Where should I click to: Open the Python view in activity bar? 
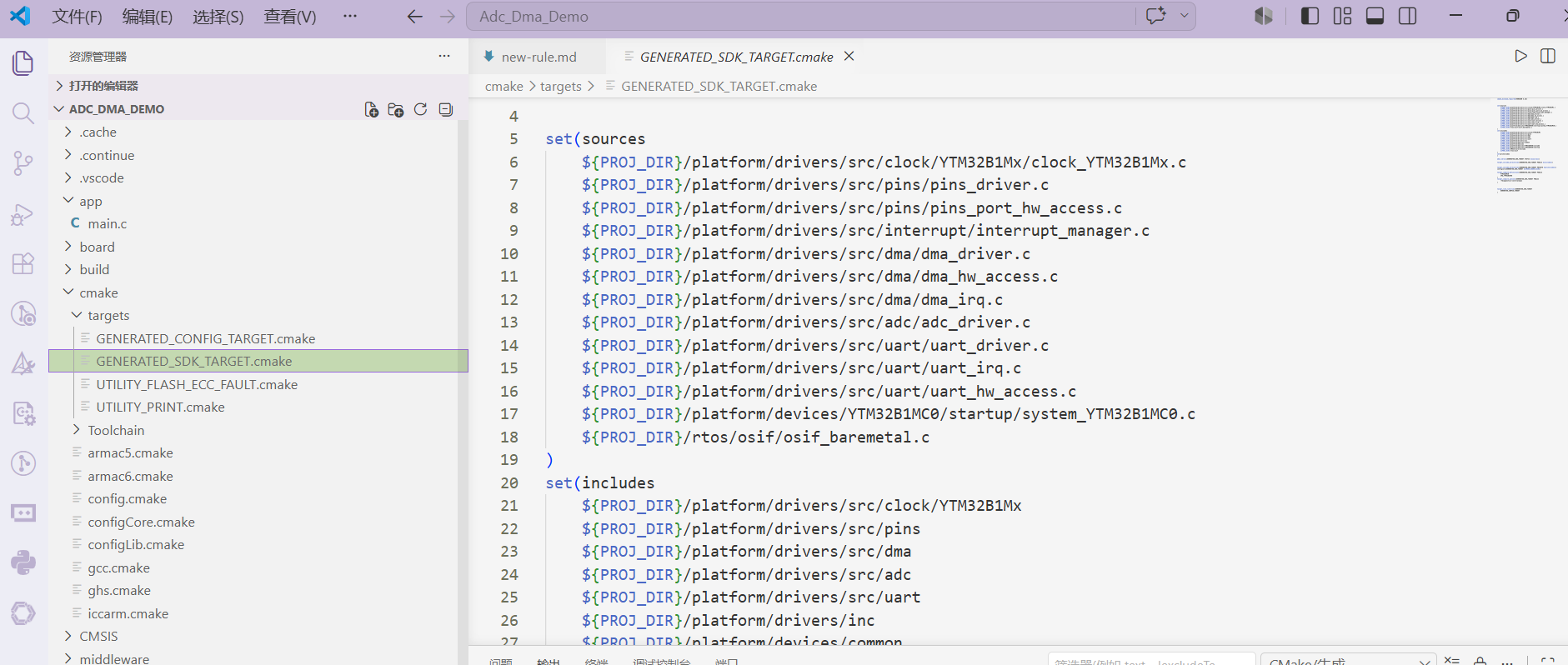[x=23, y=562]
